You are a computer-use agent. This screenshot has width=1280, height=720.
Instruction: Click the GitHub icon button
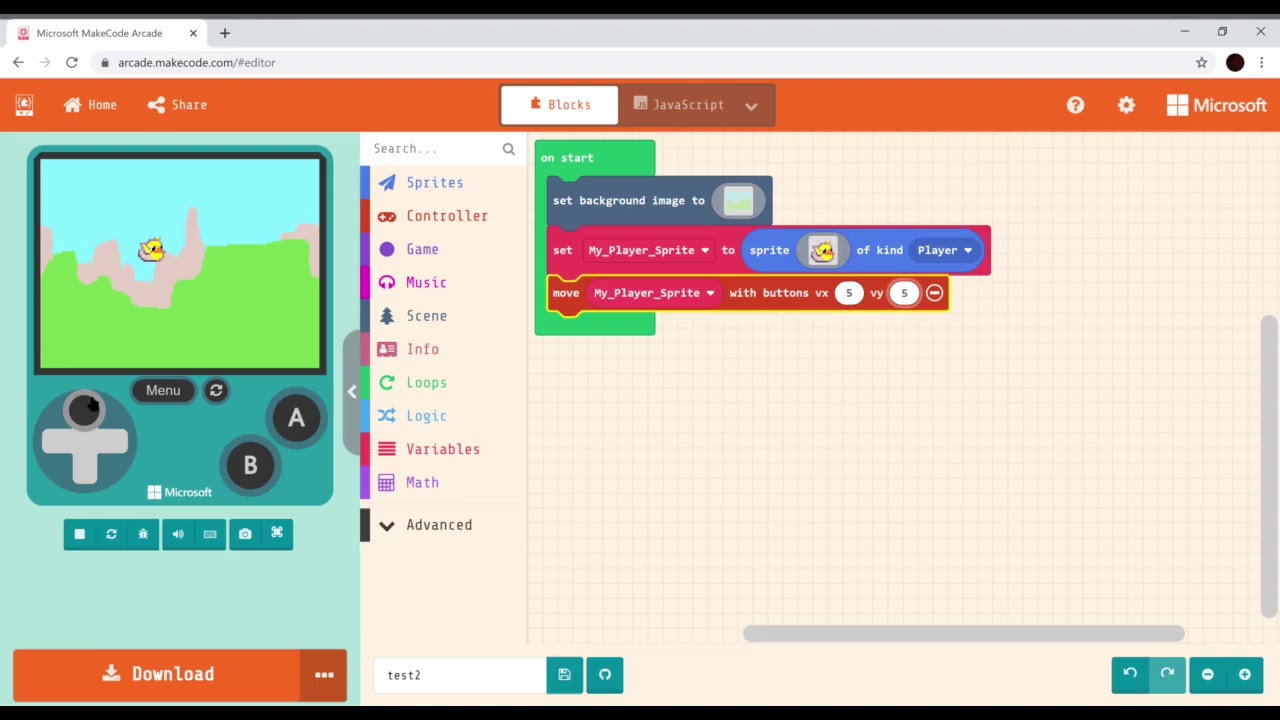click(605, 675)
